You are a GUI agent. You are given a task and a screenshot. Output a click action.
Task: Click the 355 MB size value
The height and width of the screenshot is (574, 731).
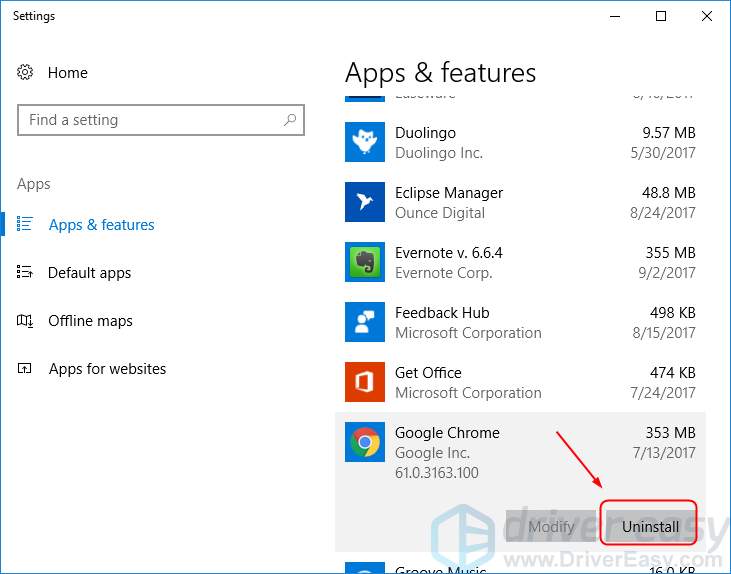coord(670,253)
